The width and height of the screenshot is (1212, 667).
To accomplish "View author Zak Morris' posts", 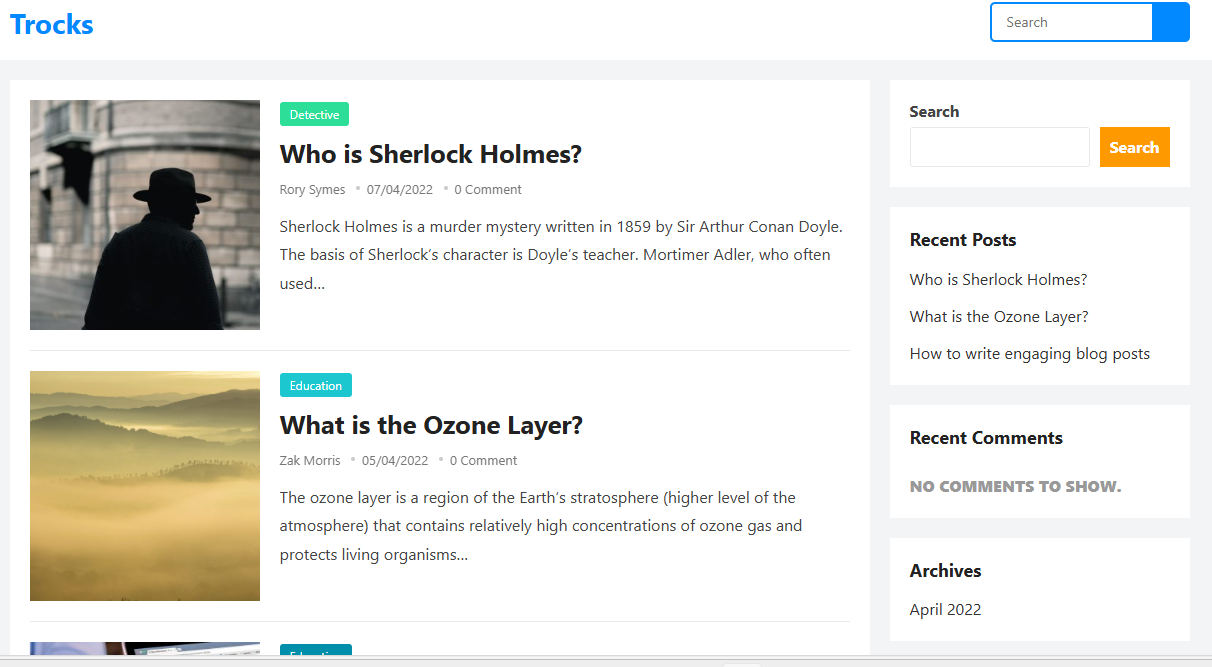I will (x=310, y=461).
